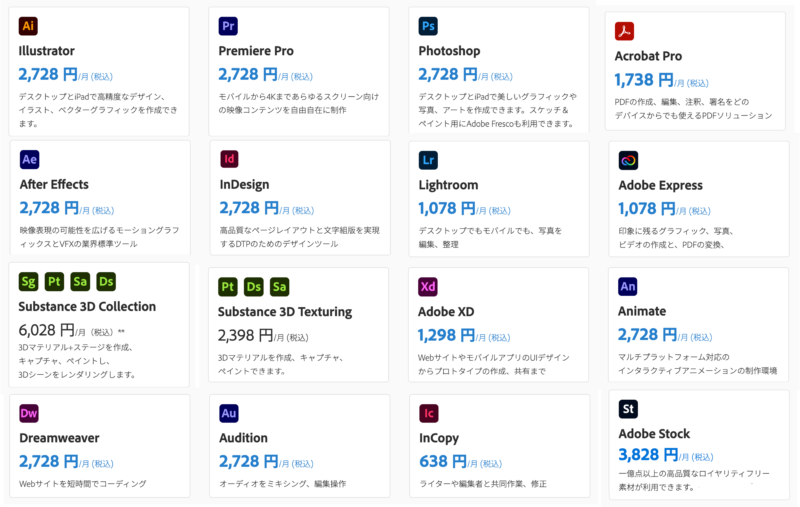Click the InCopy Ic icon
This screenshot has height=507, width=800.
429,413
